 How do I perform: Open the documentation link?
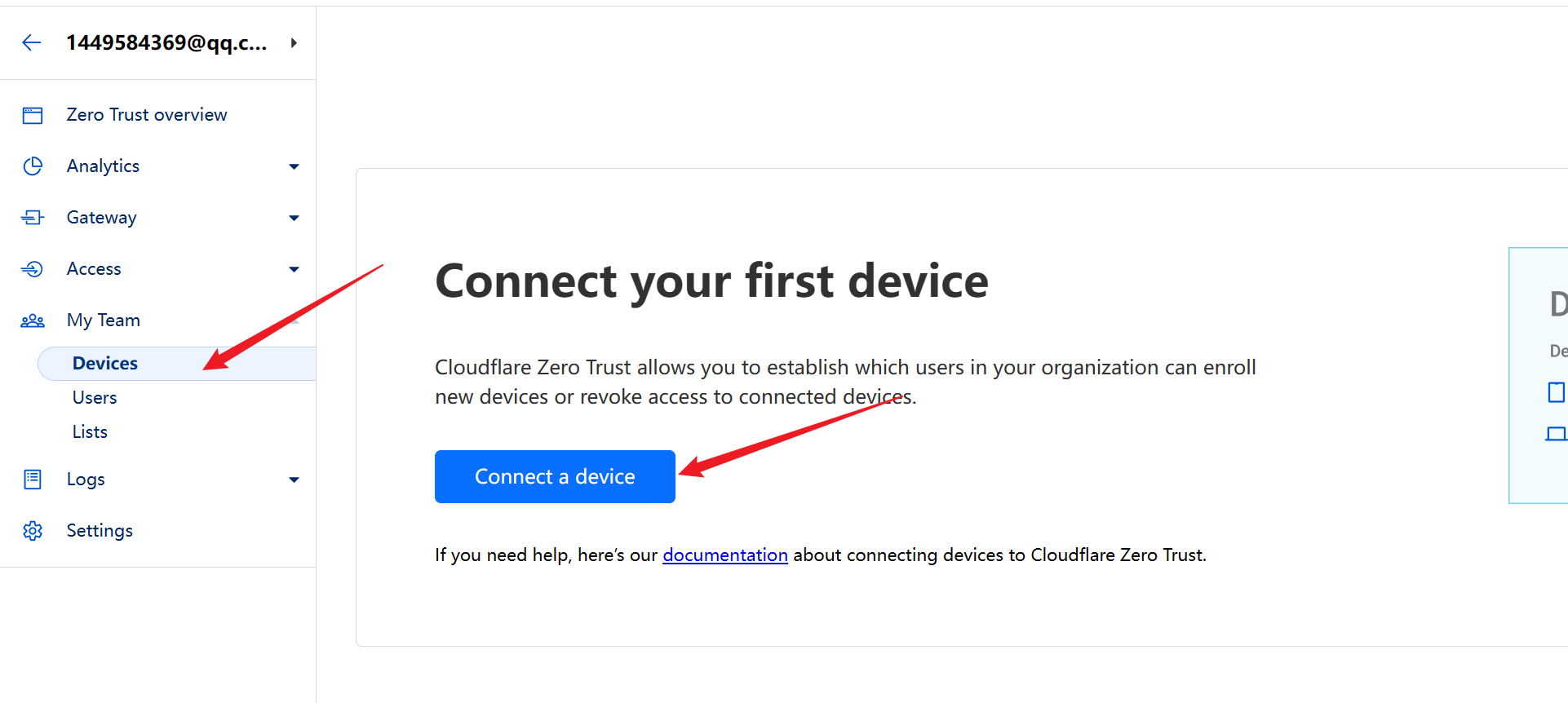point(724,555)
